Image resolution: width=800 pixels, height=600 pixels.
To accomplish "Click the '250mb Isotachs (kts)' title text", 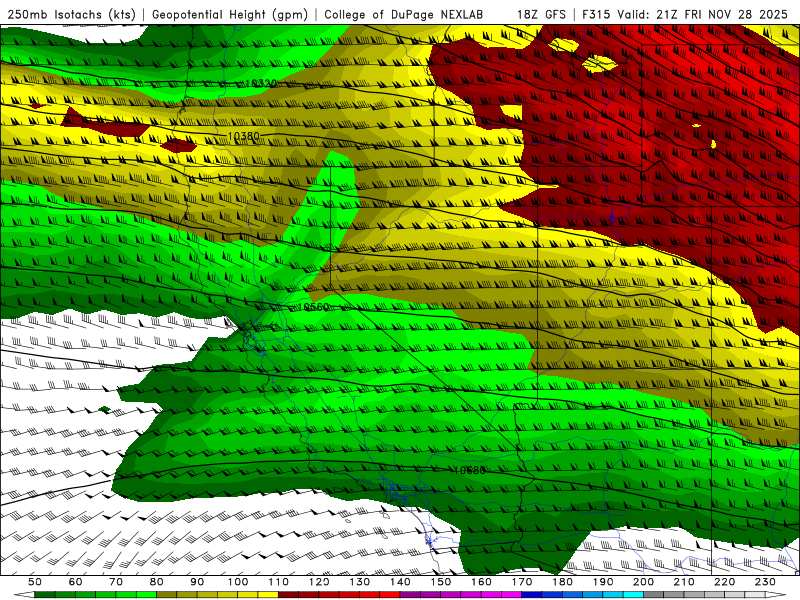I will pyautogui.click(x=71, y=14).
